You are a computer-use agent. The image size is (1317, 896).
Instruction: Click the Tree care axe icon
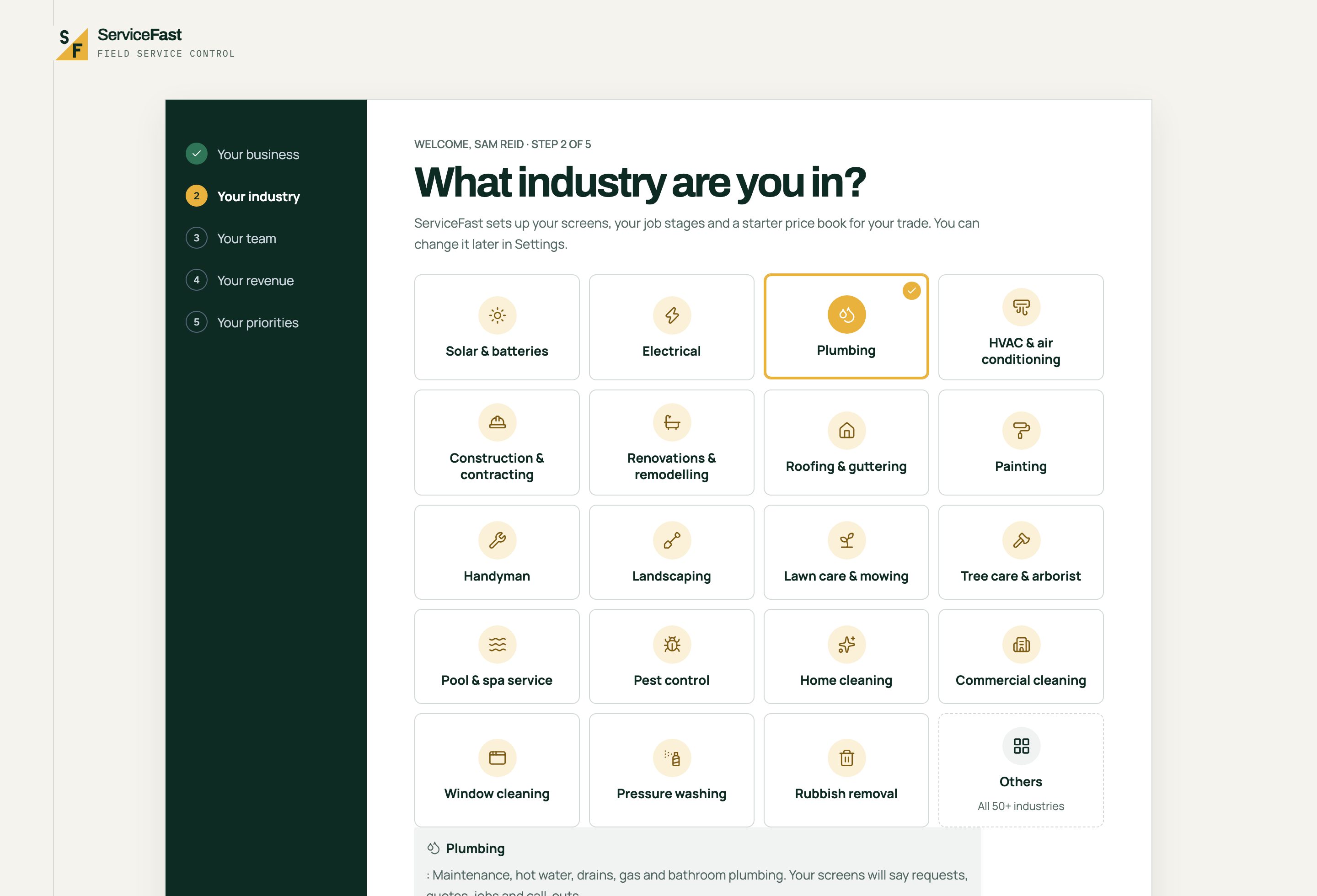(1021, 540)
